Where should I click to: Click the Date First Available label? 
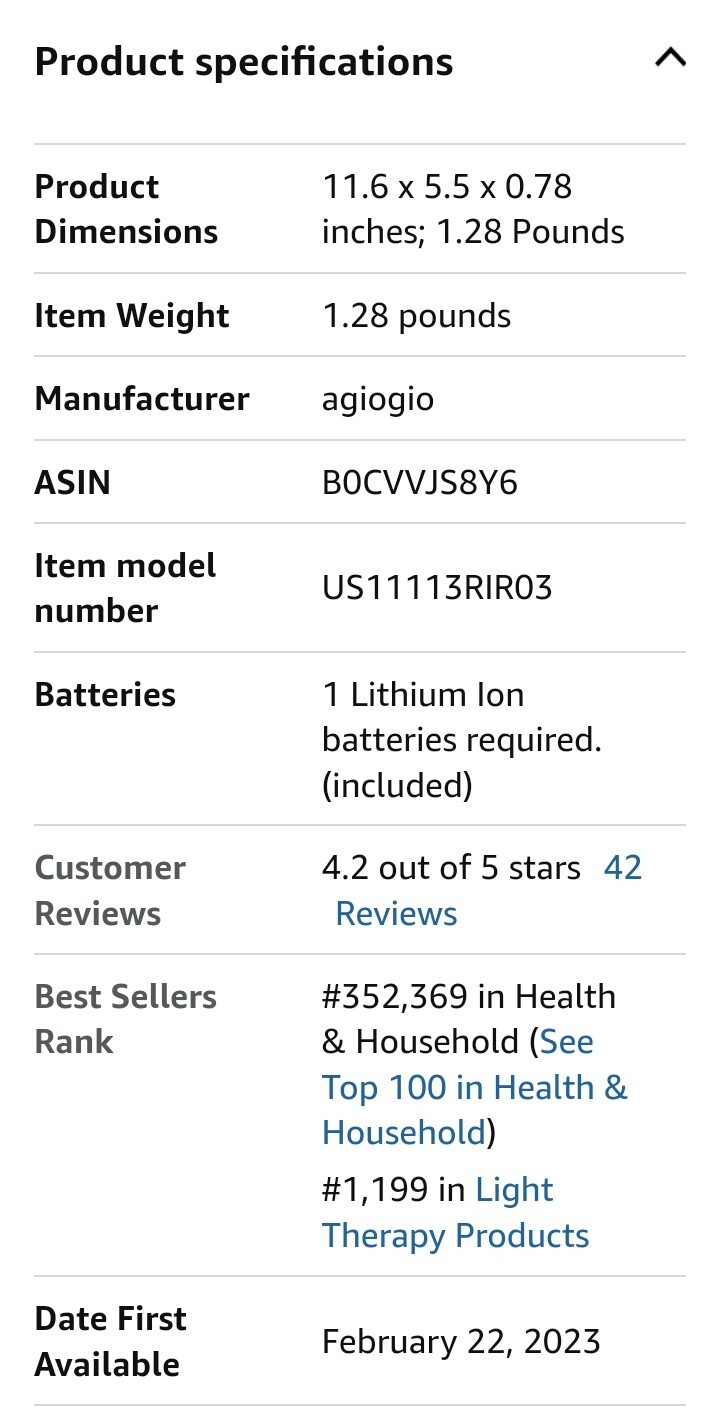pos(110,1341)
